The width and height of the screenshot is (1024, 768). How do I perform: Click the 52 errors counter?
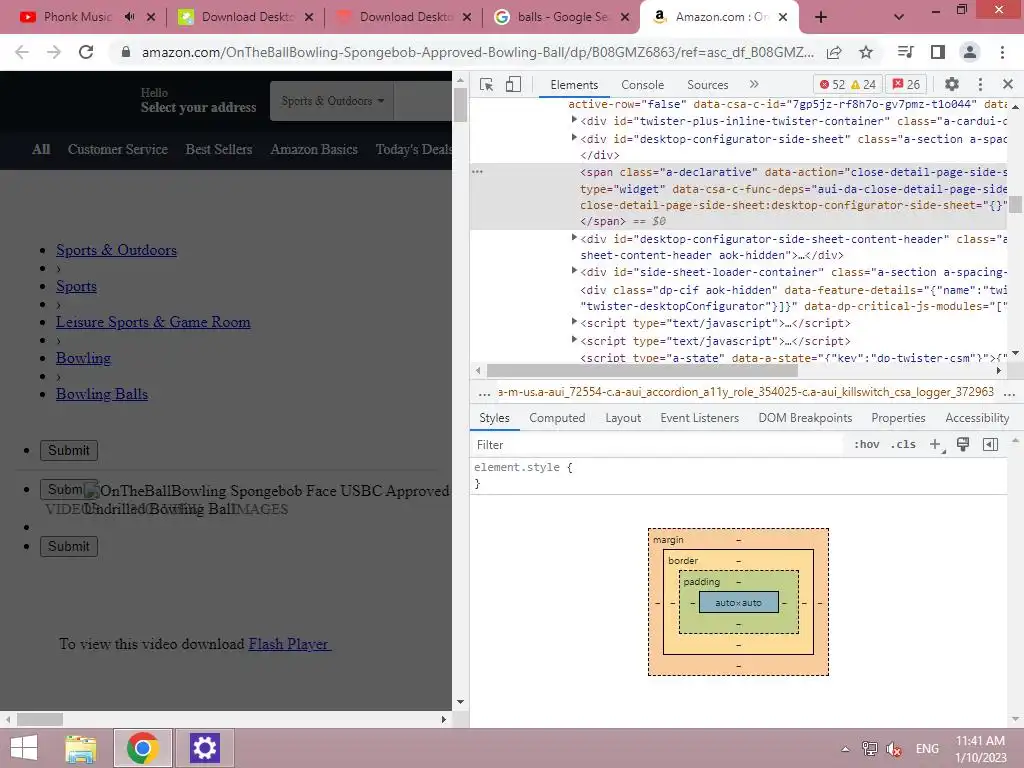point(832,84)
